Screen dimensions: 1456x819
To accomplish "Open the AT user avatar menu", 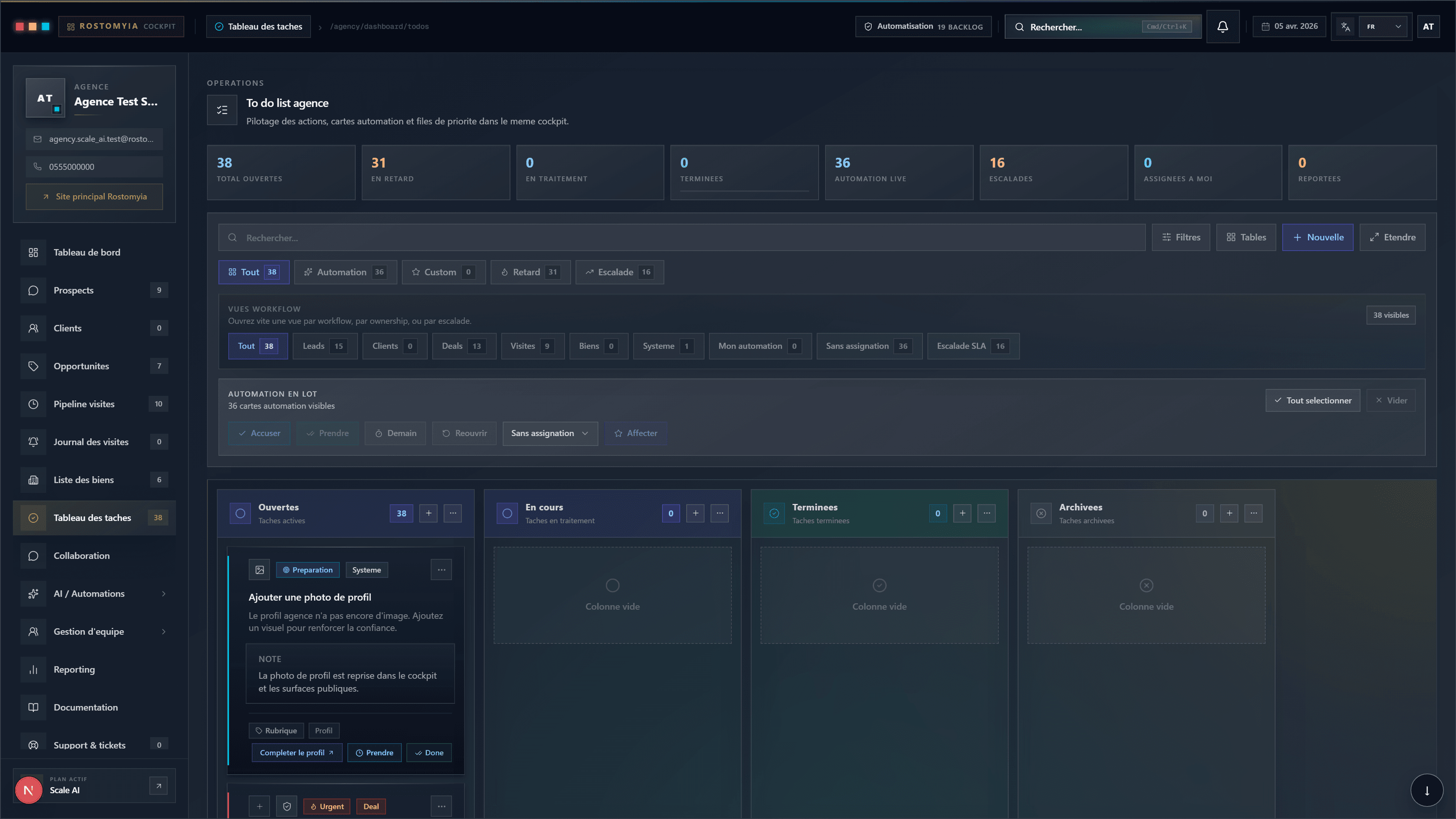I will click(1428, 26).
